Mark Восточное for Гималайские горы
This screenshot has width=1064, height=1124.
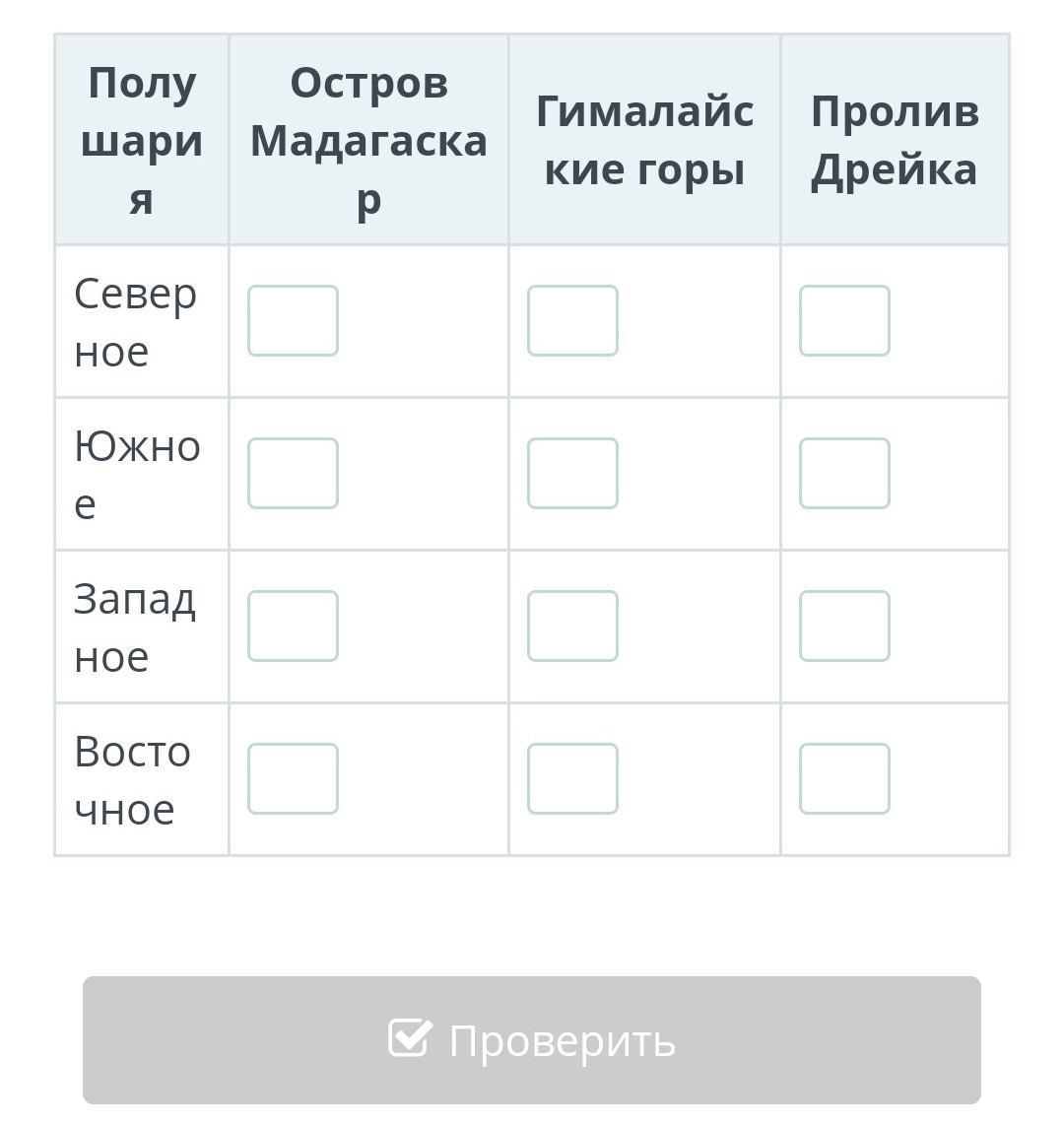pos(572,778)
